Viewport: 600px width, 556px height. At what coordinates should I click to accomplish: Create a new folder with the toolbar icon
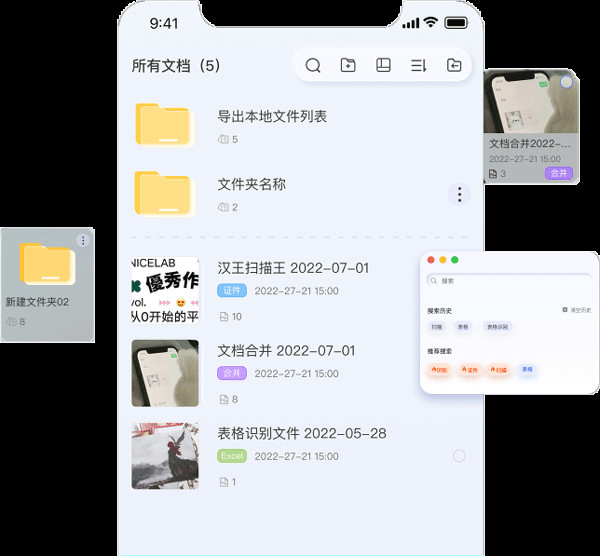point(348,65)
